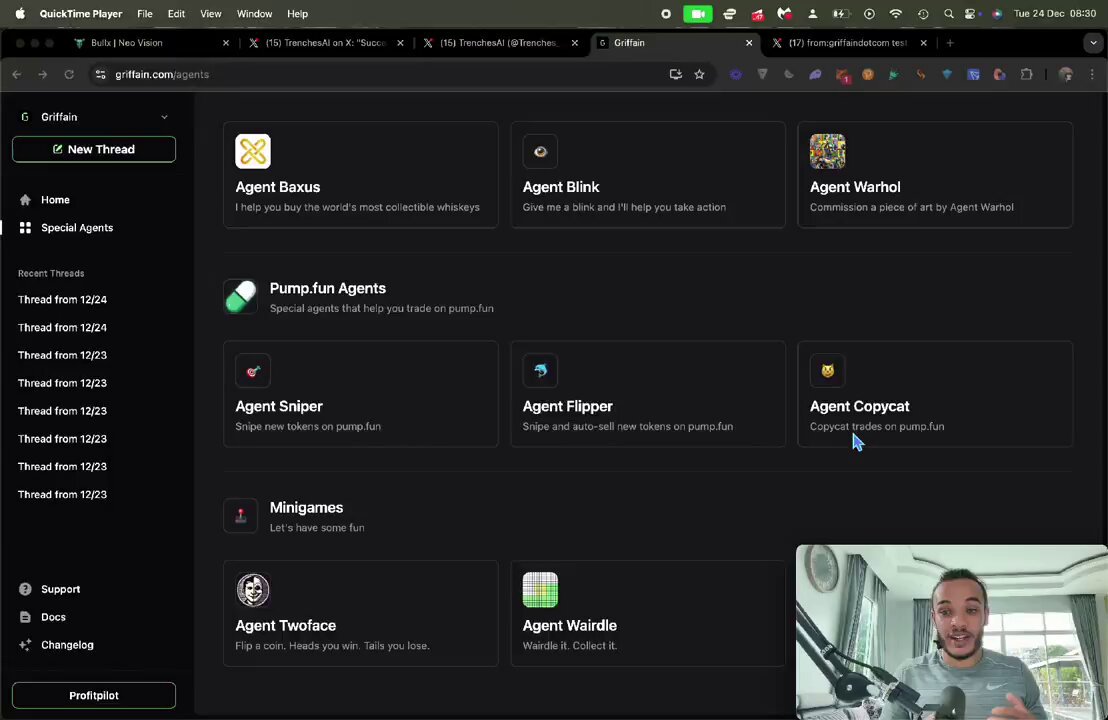Start a New Thread

pyautogui.click(x=94, y=149)
